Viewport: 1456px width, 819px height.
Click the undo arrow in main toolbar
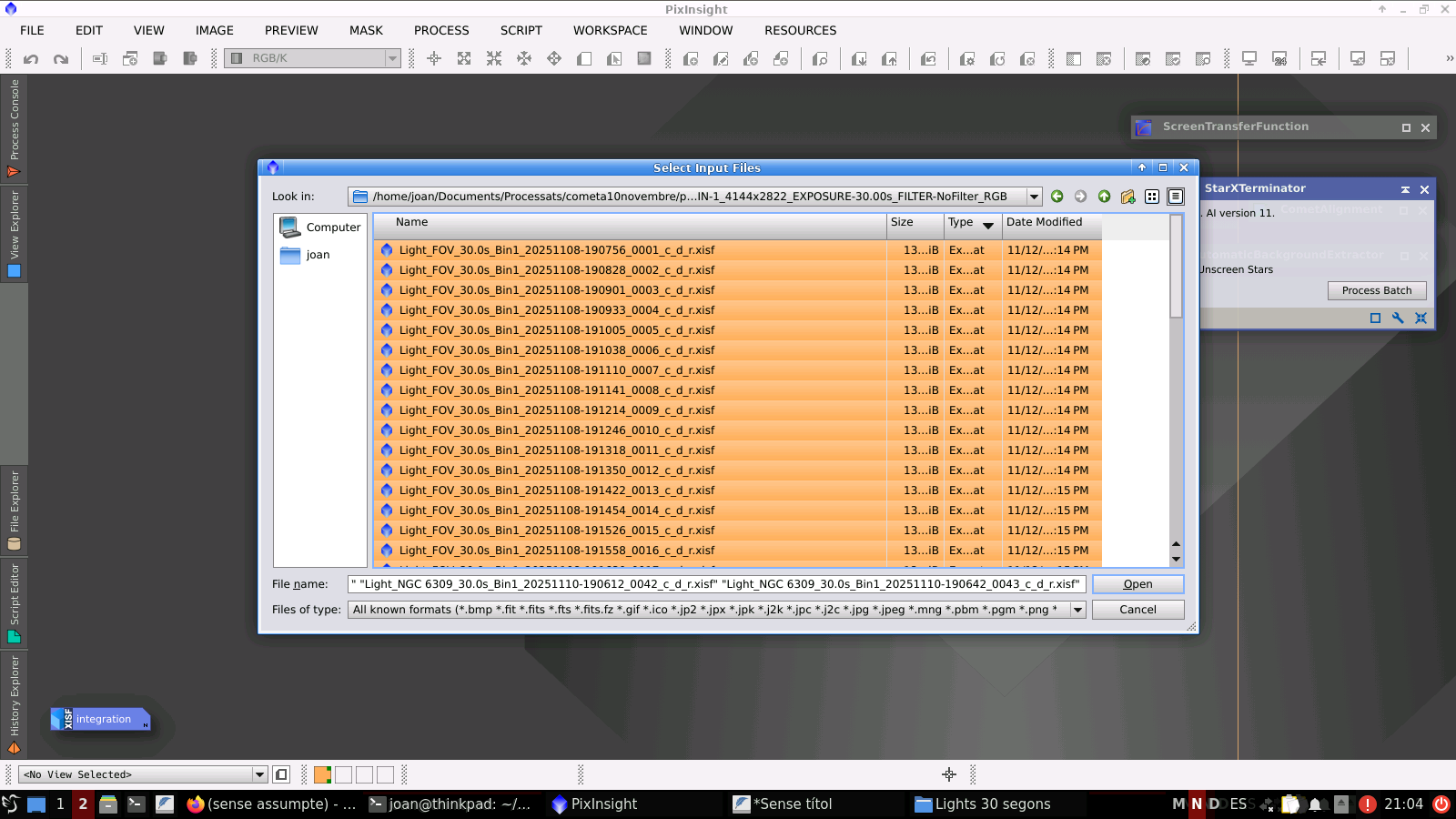coord(31,59)
